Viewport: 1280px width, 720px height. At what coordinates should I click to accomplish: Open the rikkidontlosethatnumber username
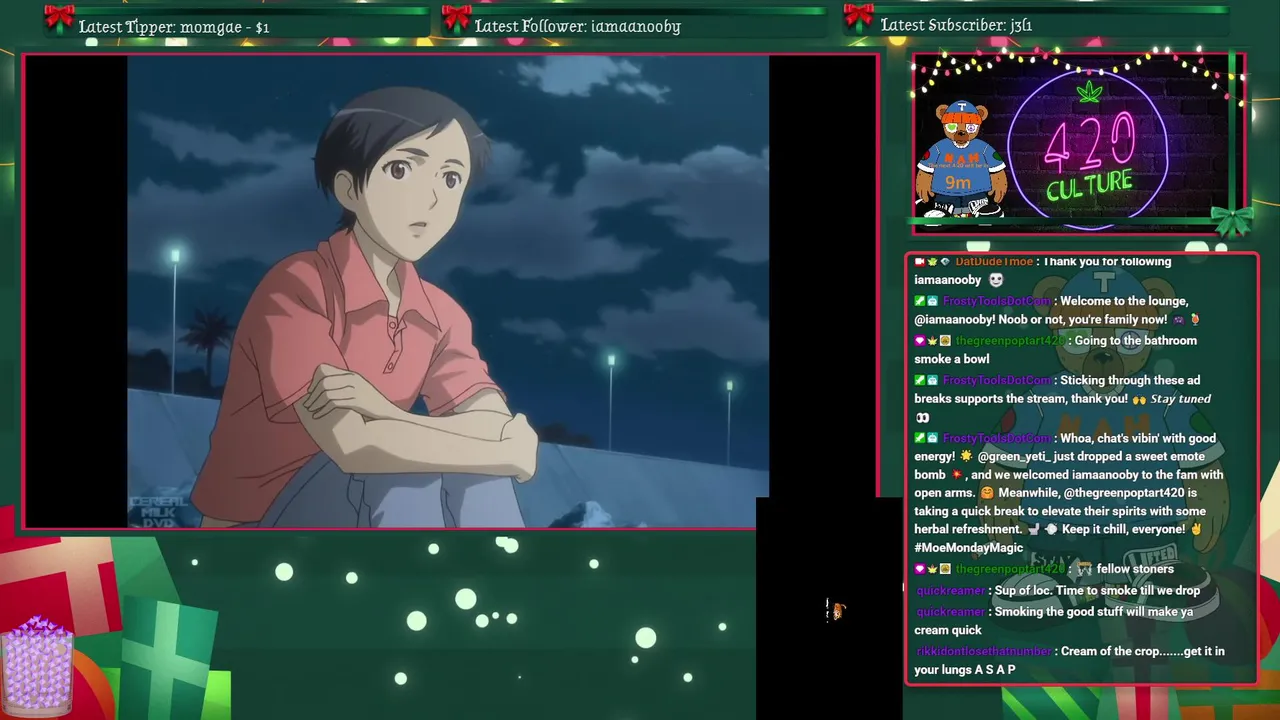coord(984,651)
